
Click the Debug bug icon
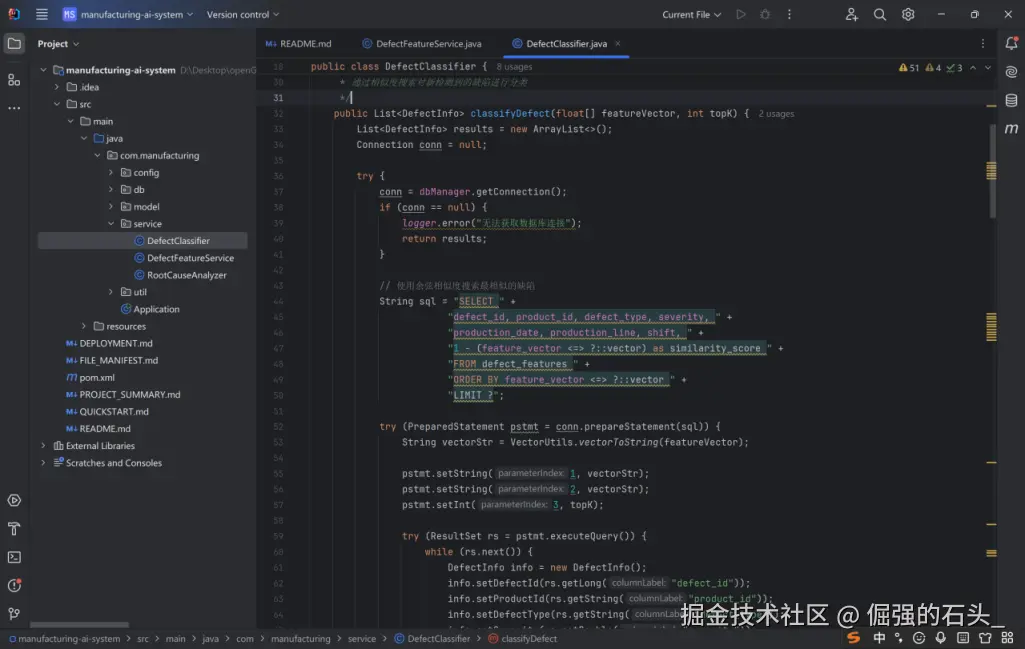point(765,15)
